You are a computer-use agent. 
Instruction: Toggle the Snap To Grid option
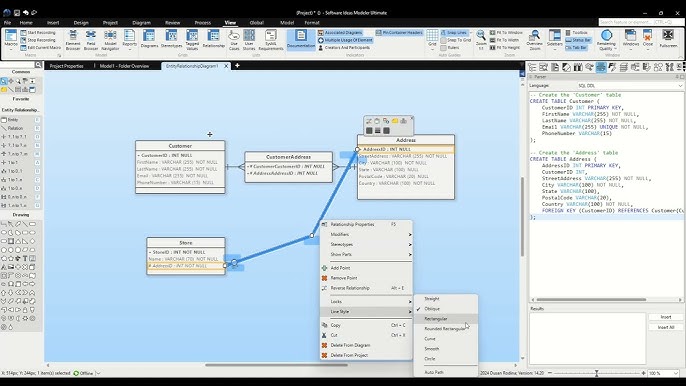(456, 40)
